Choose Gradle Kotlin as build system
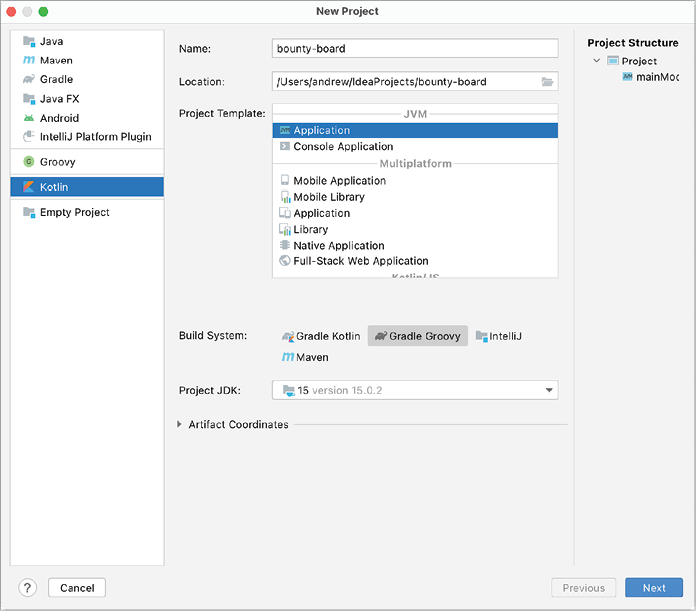 point(321,337)
